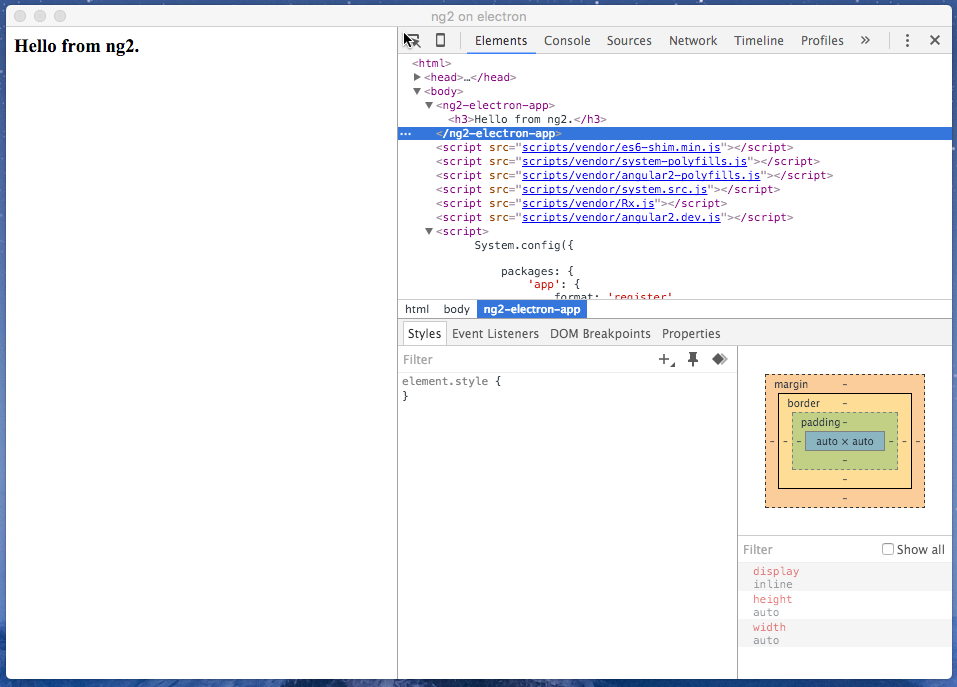957x687 pixels.
Task: Toggle element state pin icon
Action: pyautogui.click(x=693, y=359)
